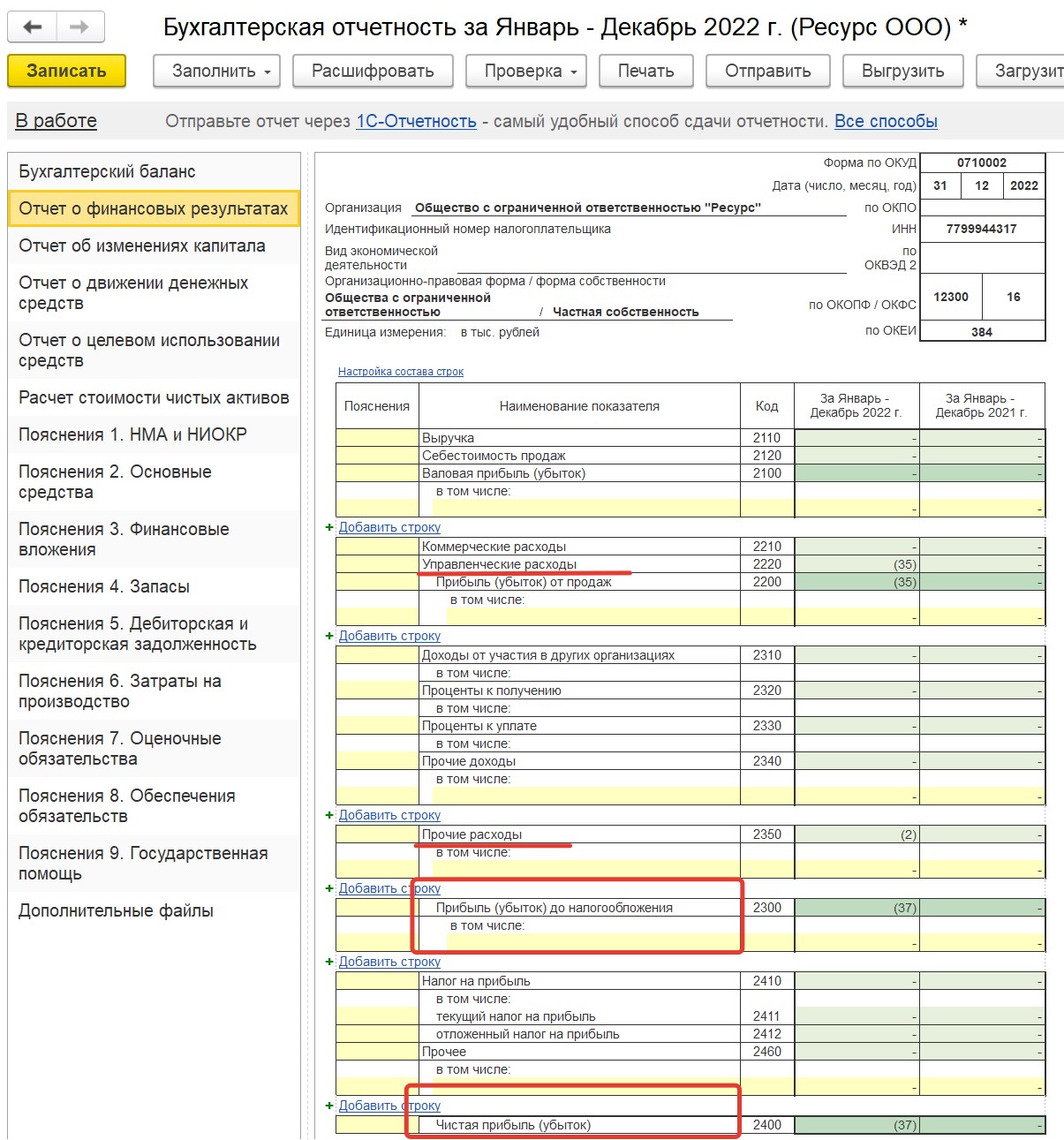Select Отчет о финансовых результатах section
This screenshot has height=1140, width=1064.
click(x=155, y=208)
